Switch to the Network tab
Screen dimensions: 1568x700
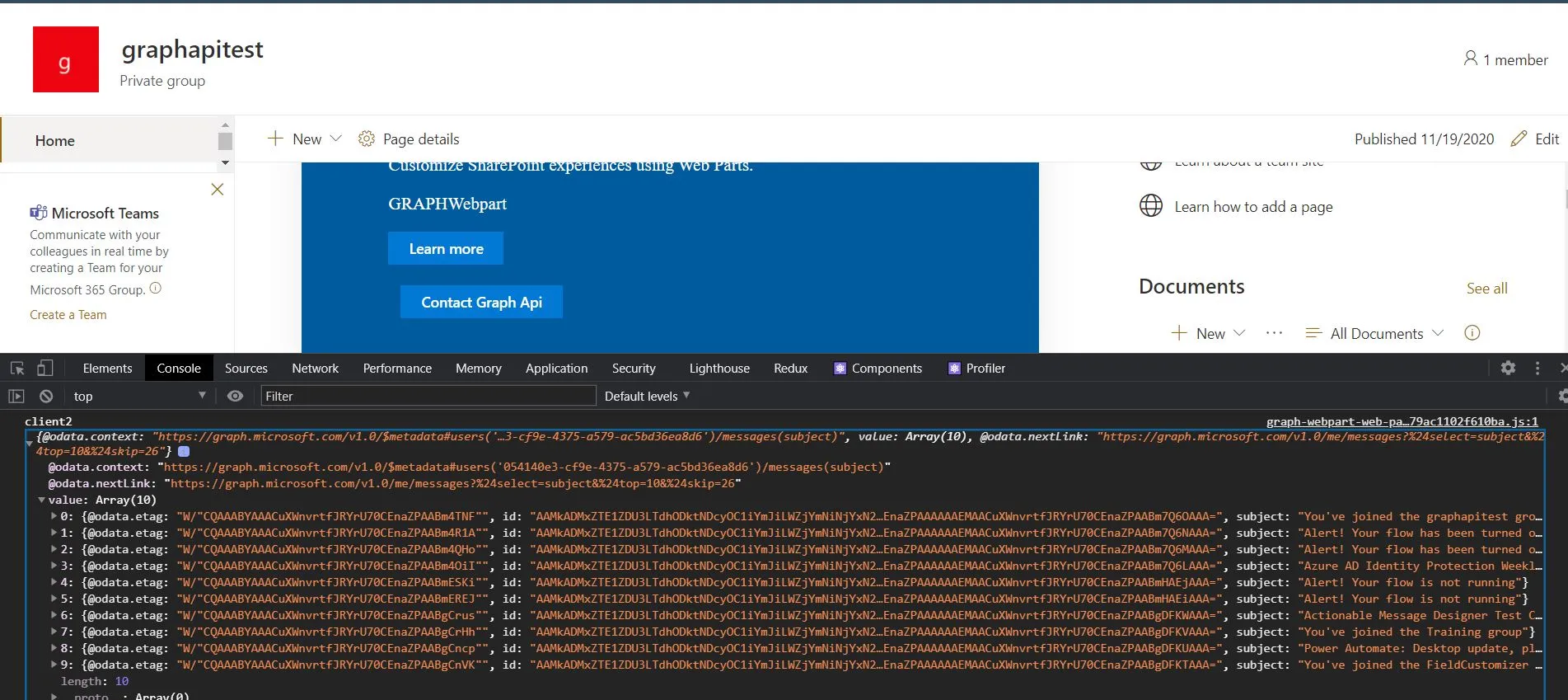(x=315, y=369)
